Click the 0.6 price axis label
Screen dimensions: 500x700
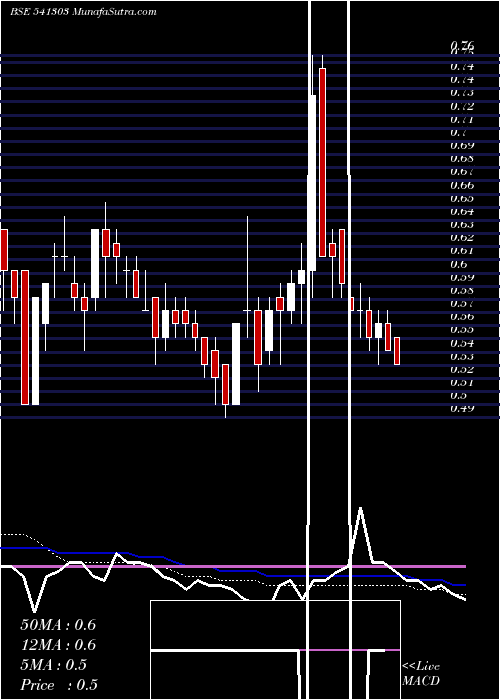[x=458, y=264]
